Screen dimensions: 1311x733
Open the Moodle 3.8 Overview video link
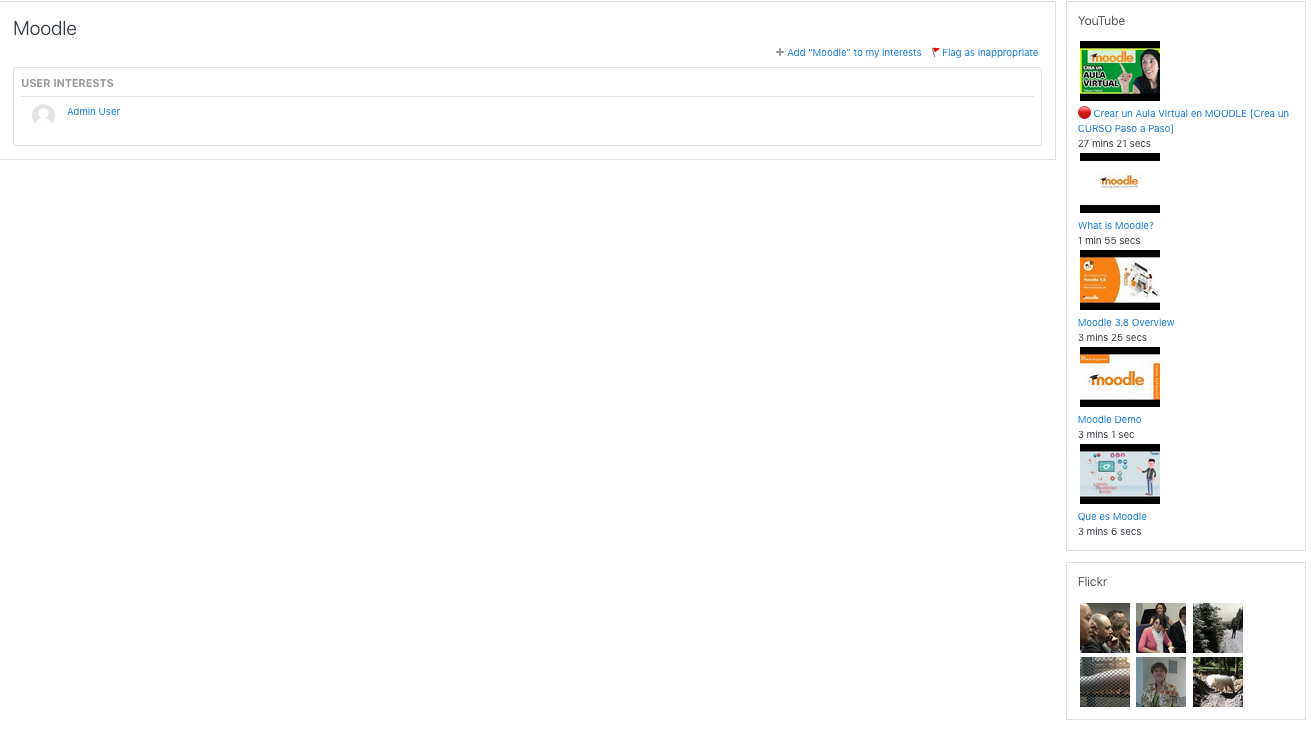(1126, 323)
